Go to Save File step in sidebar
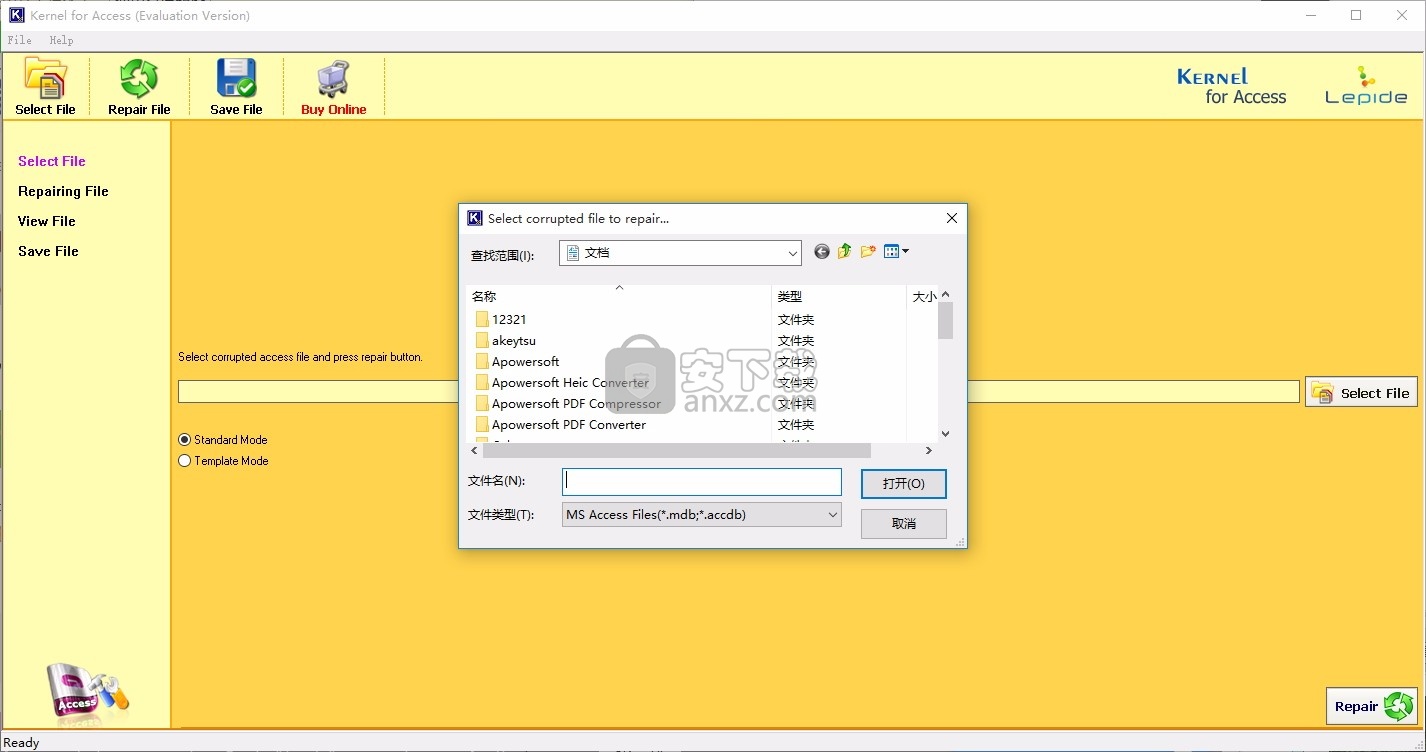The image size is (1426, 752). click(x=48, y=251)
